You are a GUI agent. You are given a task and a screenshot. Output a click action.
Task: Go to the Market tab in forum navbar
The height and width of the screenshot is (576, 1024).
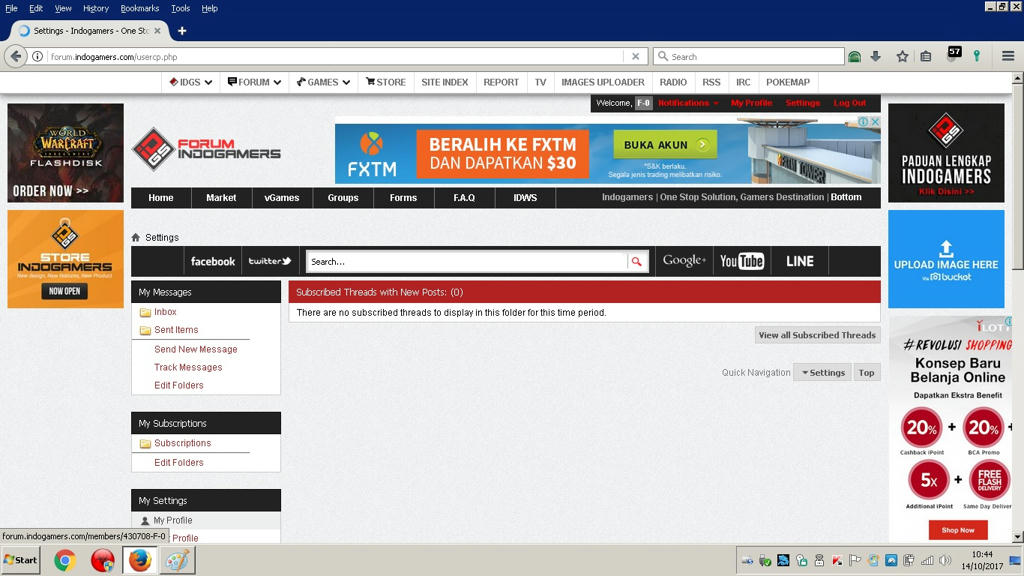click(x=221, y=198)
